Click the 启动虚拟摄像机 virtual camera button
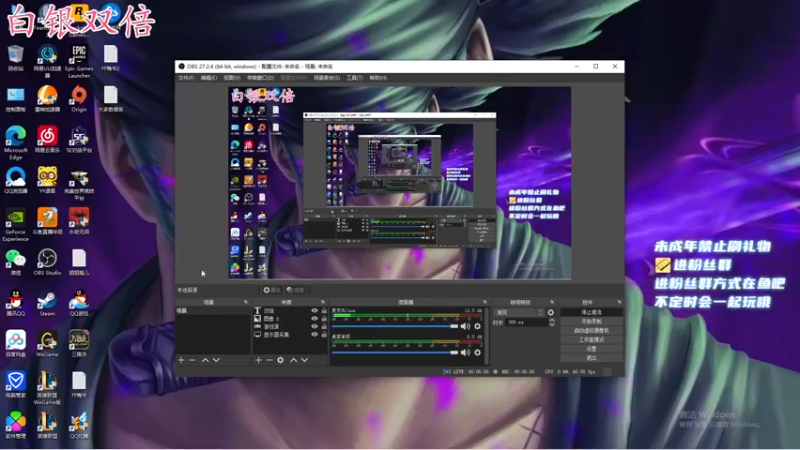Viewport: 800px width, 450px height. point(591,331)
